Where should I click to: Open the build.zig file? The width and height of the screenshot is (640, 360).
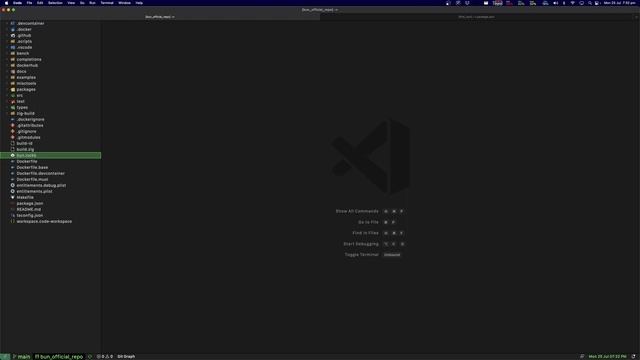tap(25, 149)
